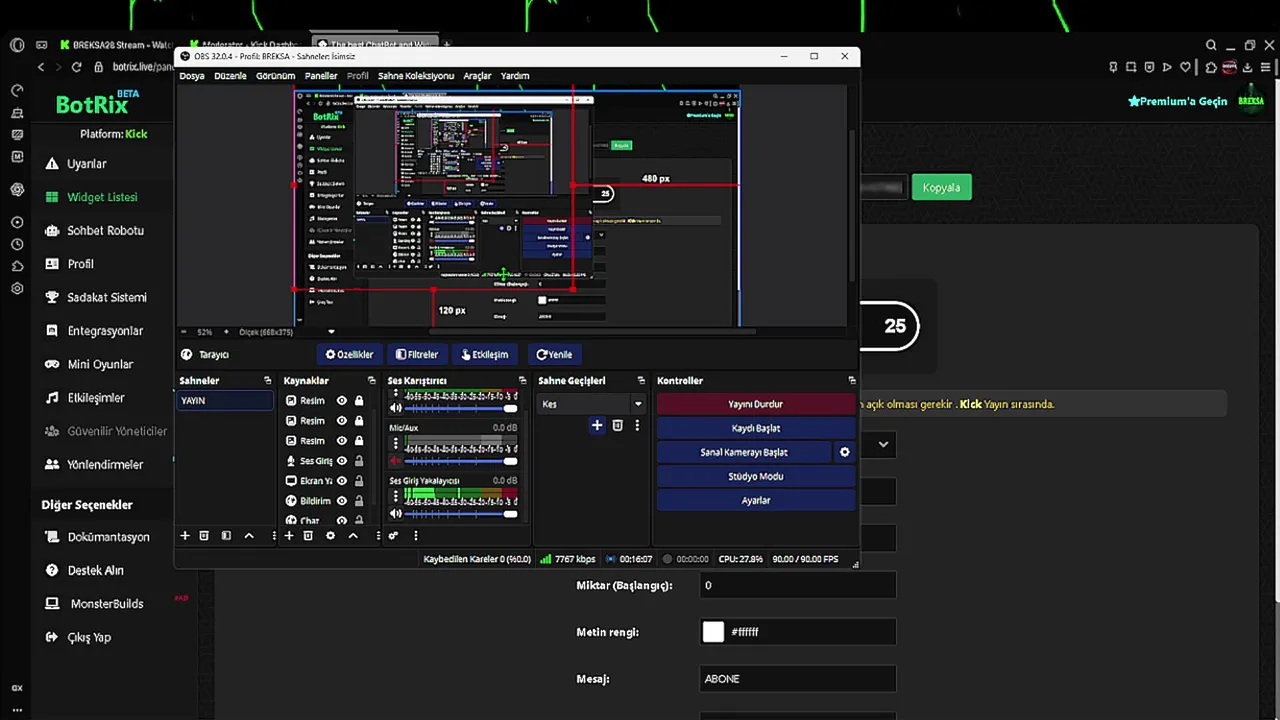Open the Araçlar menu in OBS
Screen dimensions: 1280x720
click(477, 76)
